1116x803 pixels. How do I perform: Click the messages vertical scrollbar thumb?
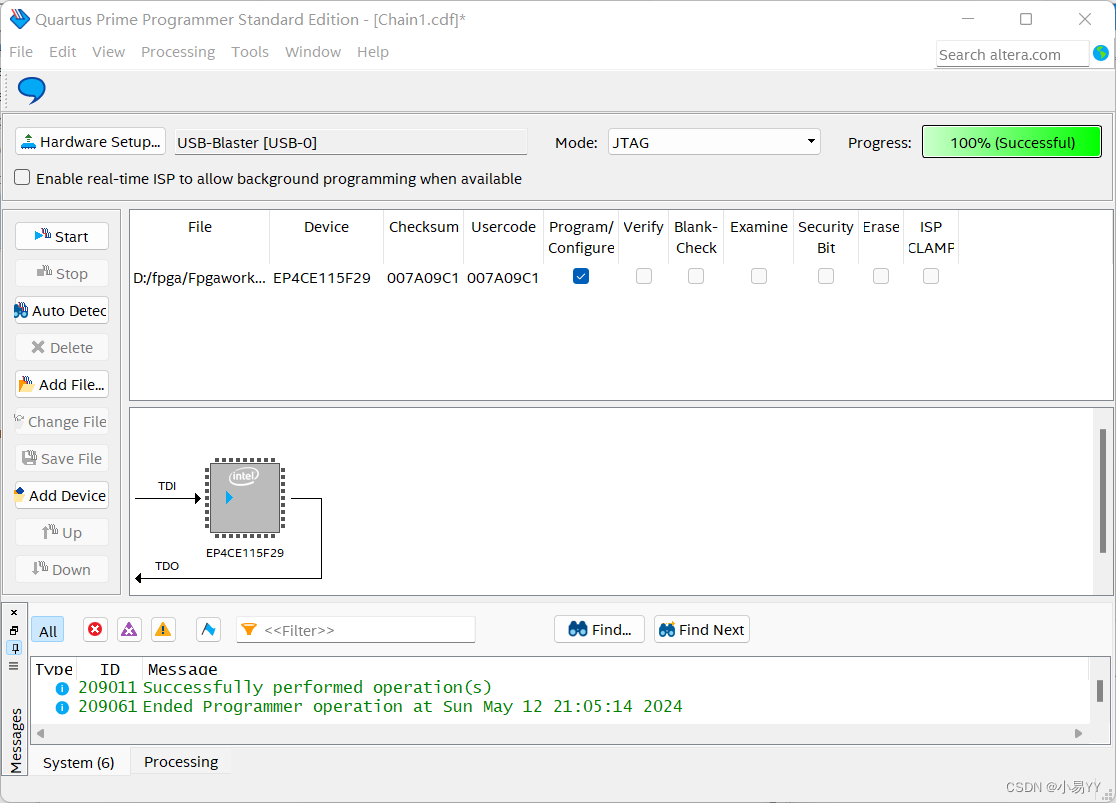1100,691
